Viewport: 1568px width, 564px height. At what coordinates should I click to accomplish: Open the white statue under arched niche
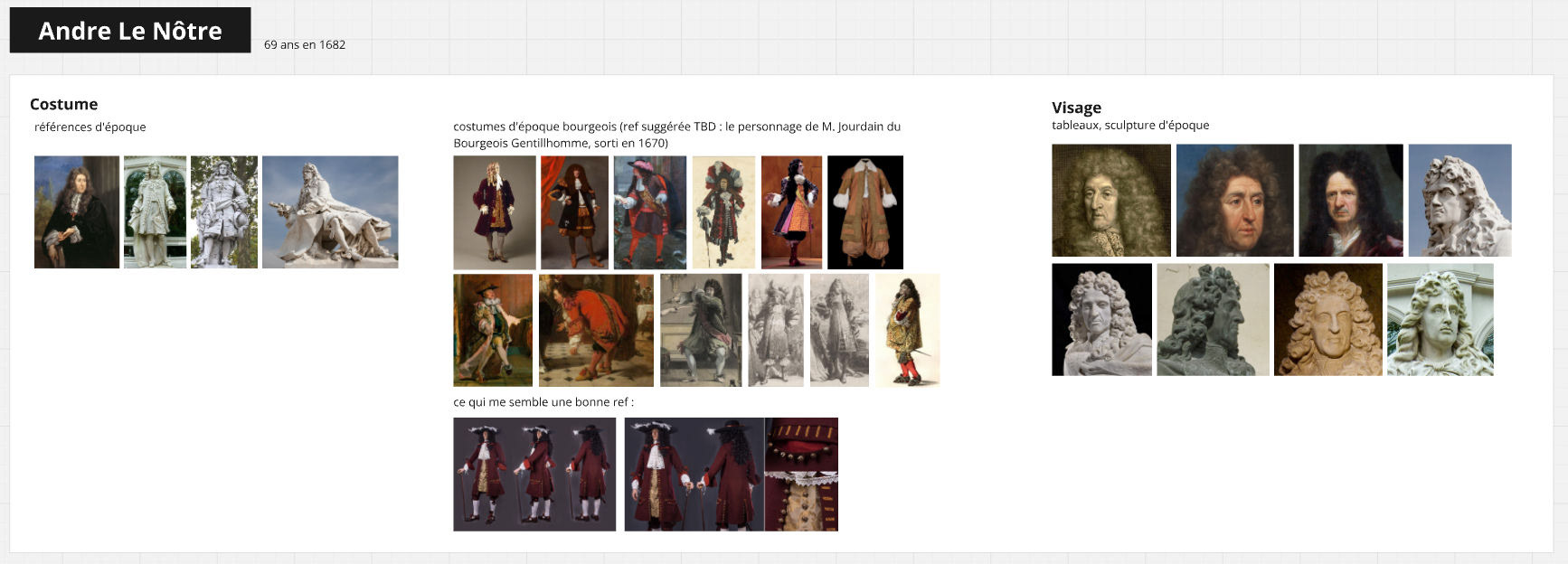pyautogui.click(x=155, y=212)
